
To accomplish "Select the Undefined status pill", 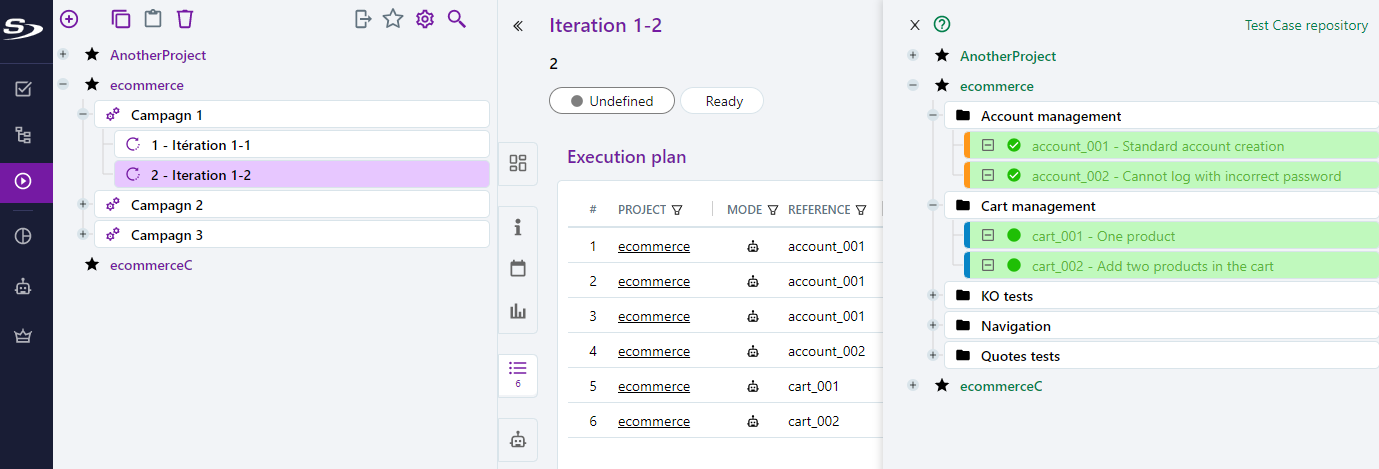I will pos(612,101).
